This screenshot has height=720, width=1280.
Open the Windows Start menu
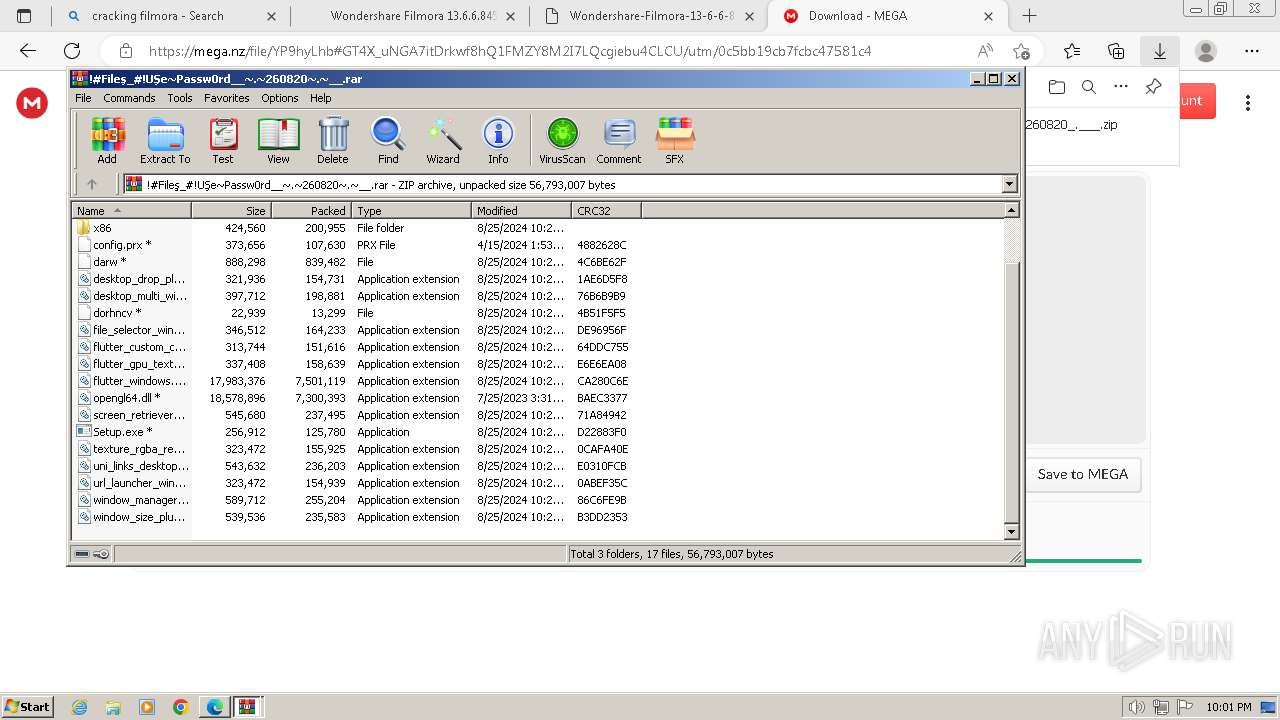[27, 706]
